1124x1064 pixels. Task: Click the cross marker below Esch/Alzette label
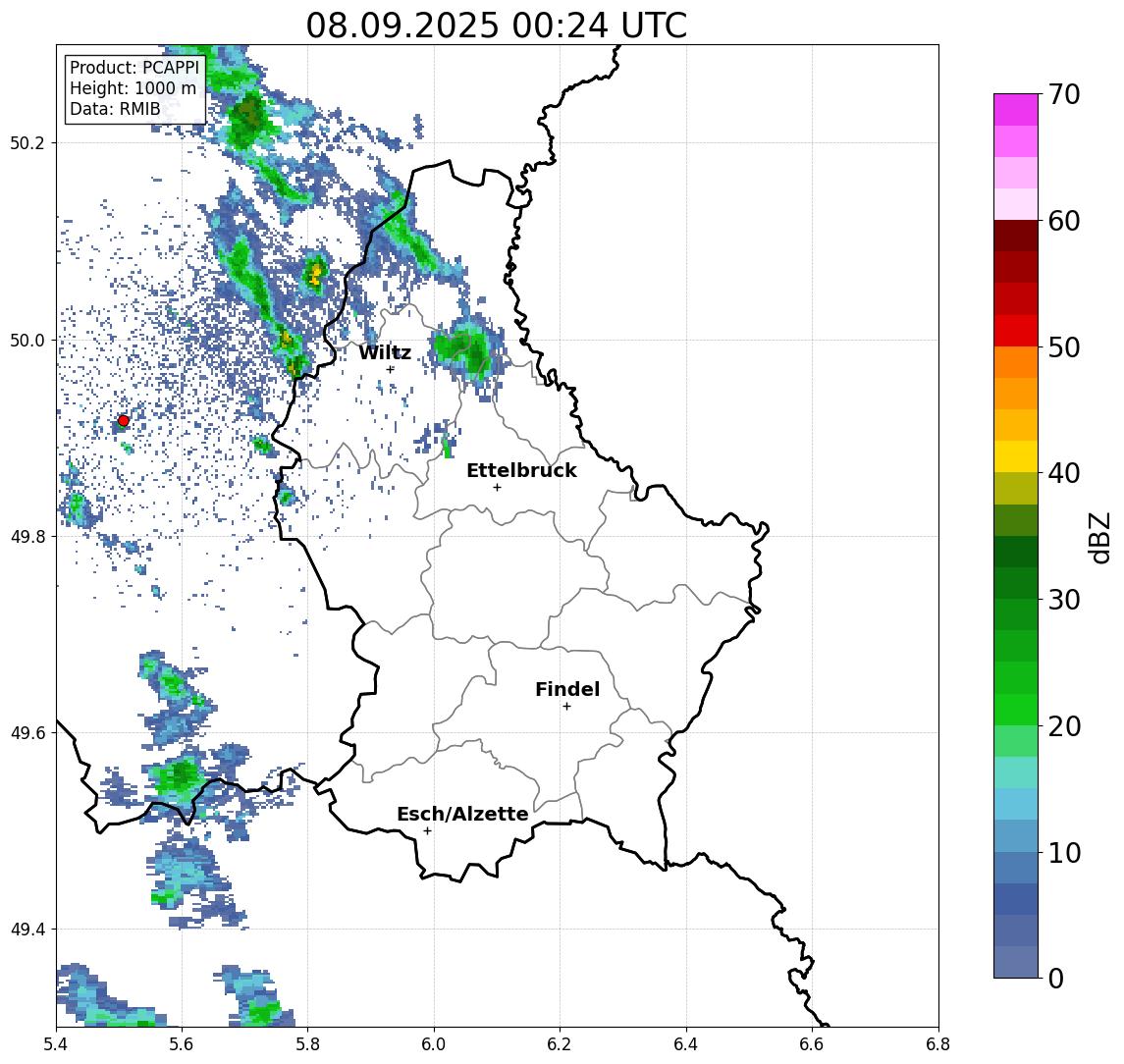(427, 831)
